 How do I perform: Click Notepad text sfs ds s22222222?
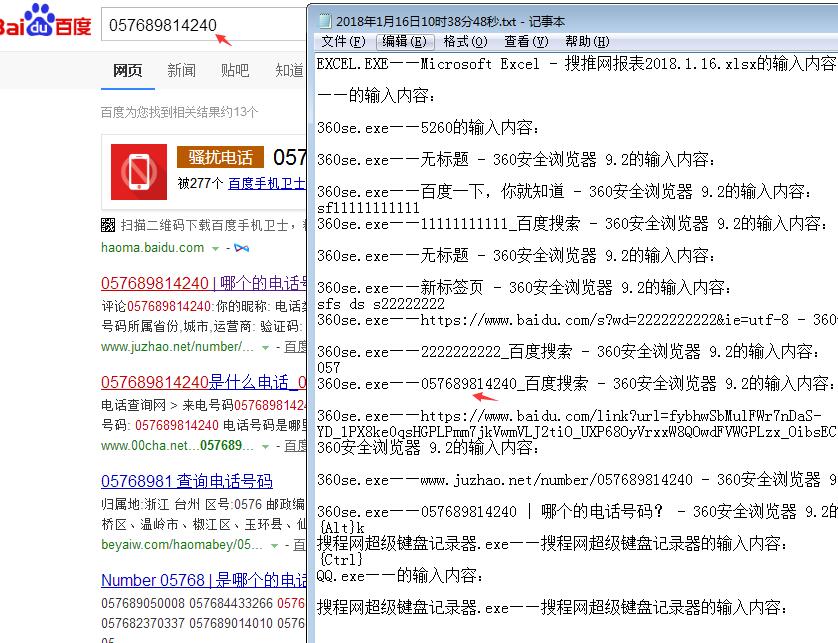click(381, 304)
